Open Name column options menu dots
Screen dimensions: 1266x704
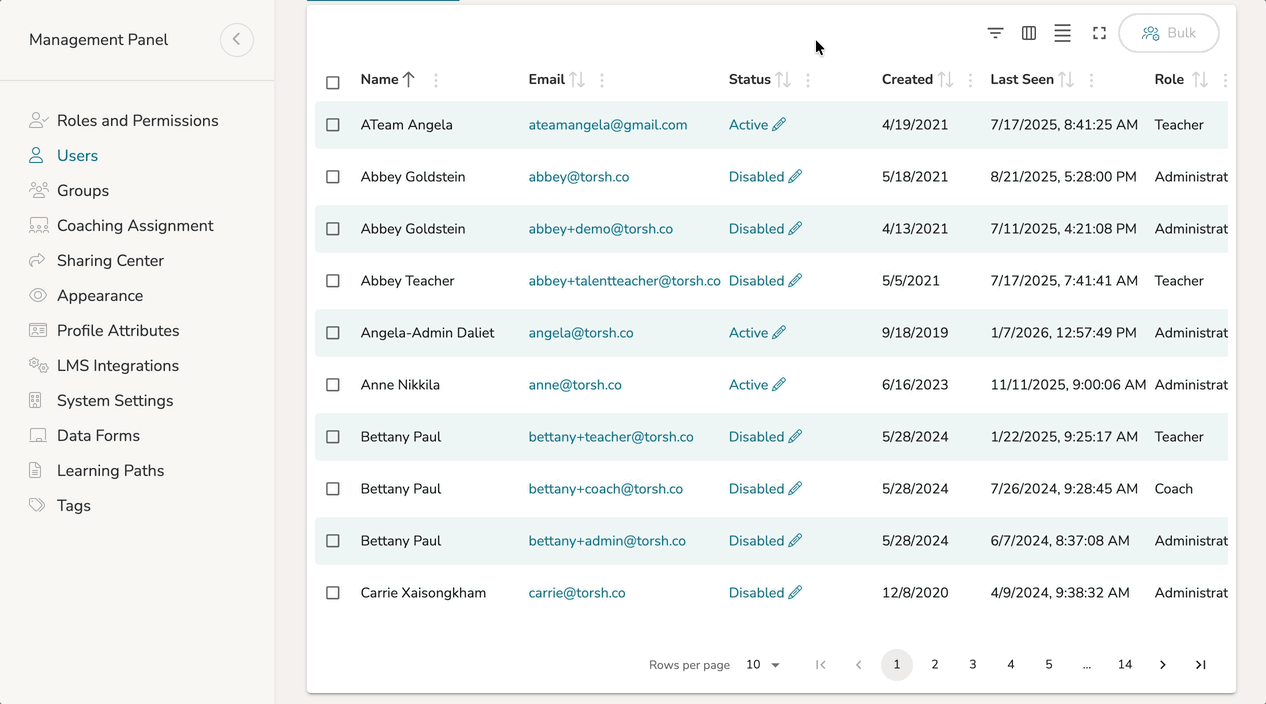click(436, 80)
